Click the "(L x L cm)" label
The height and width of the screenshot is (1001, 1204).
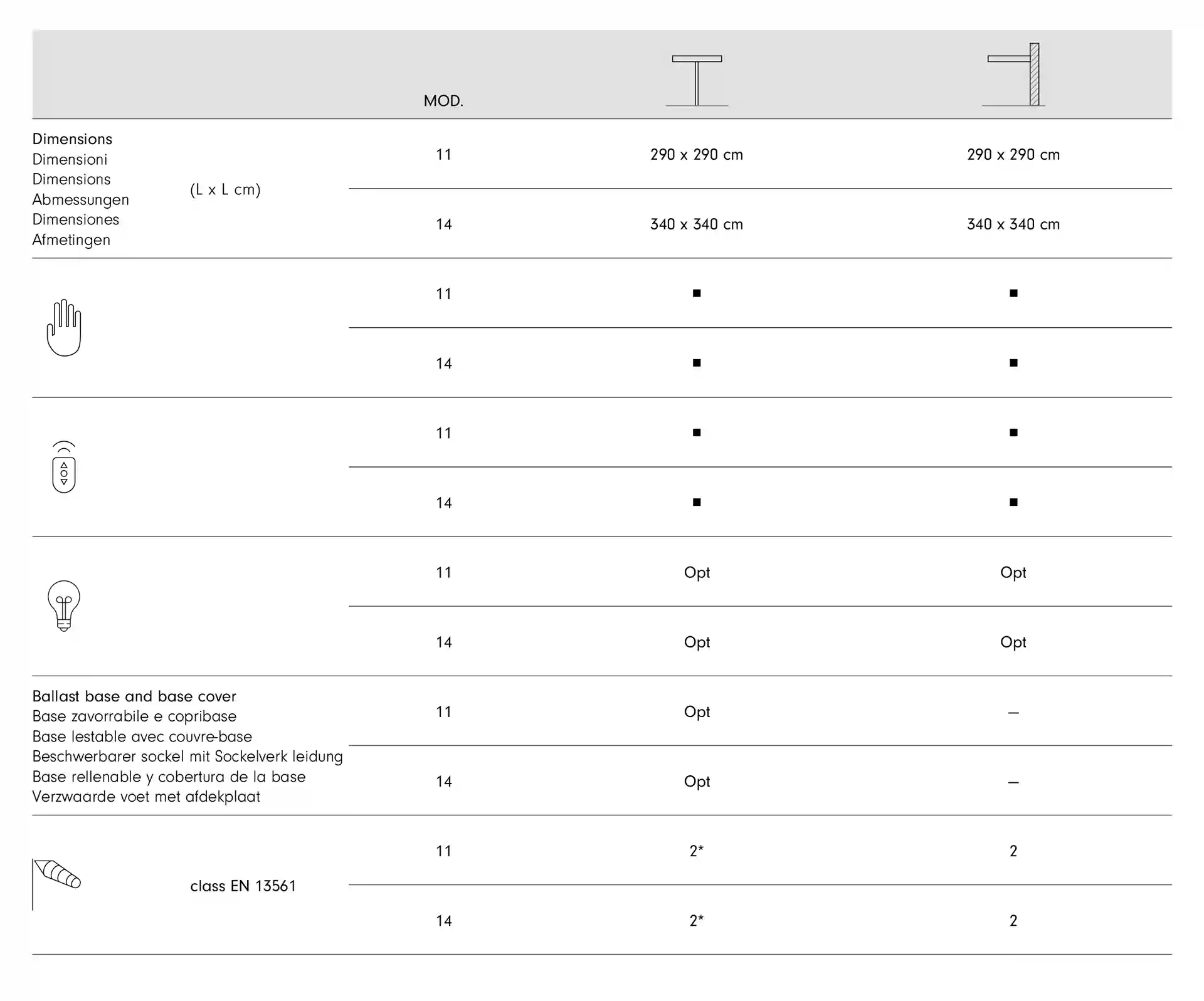click(225, 189)
